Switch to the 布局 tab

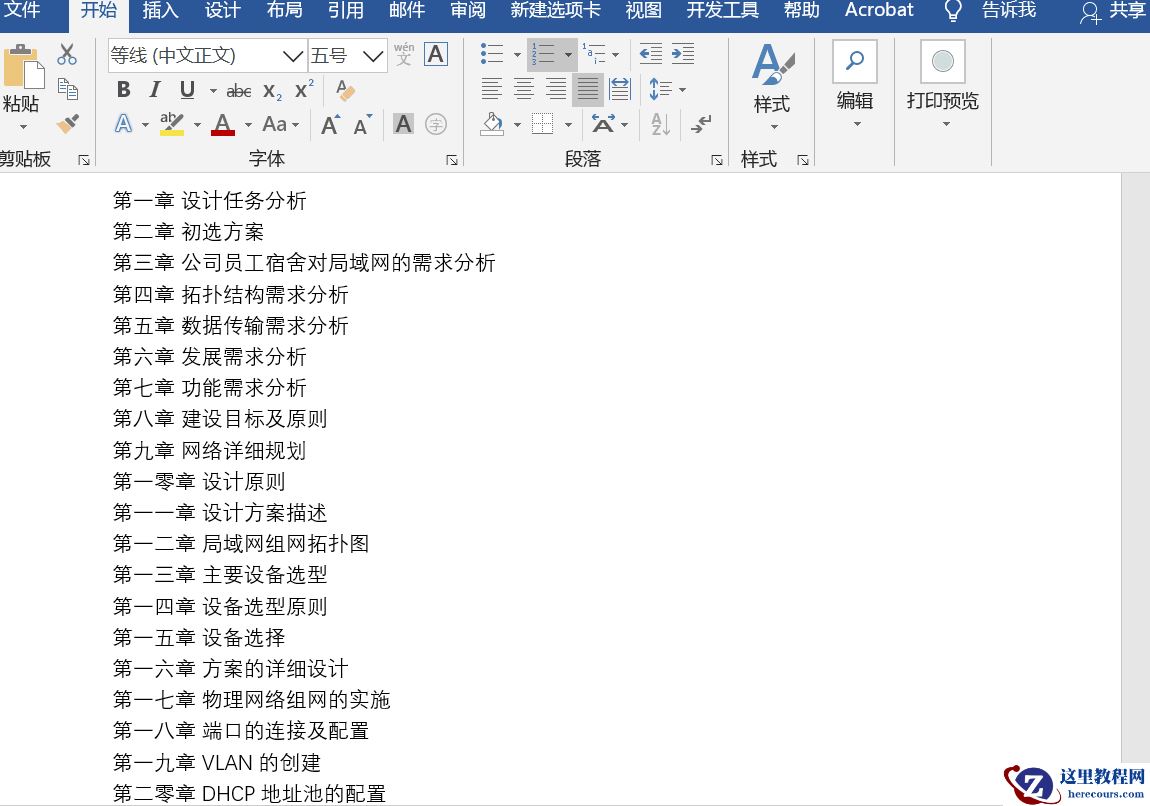[x=284, y=10]
